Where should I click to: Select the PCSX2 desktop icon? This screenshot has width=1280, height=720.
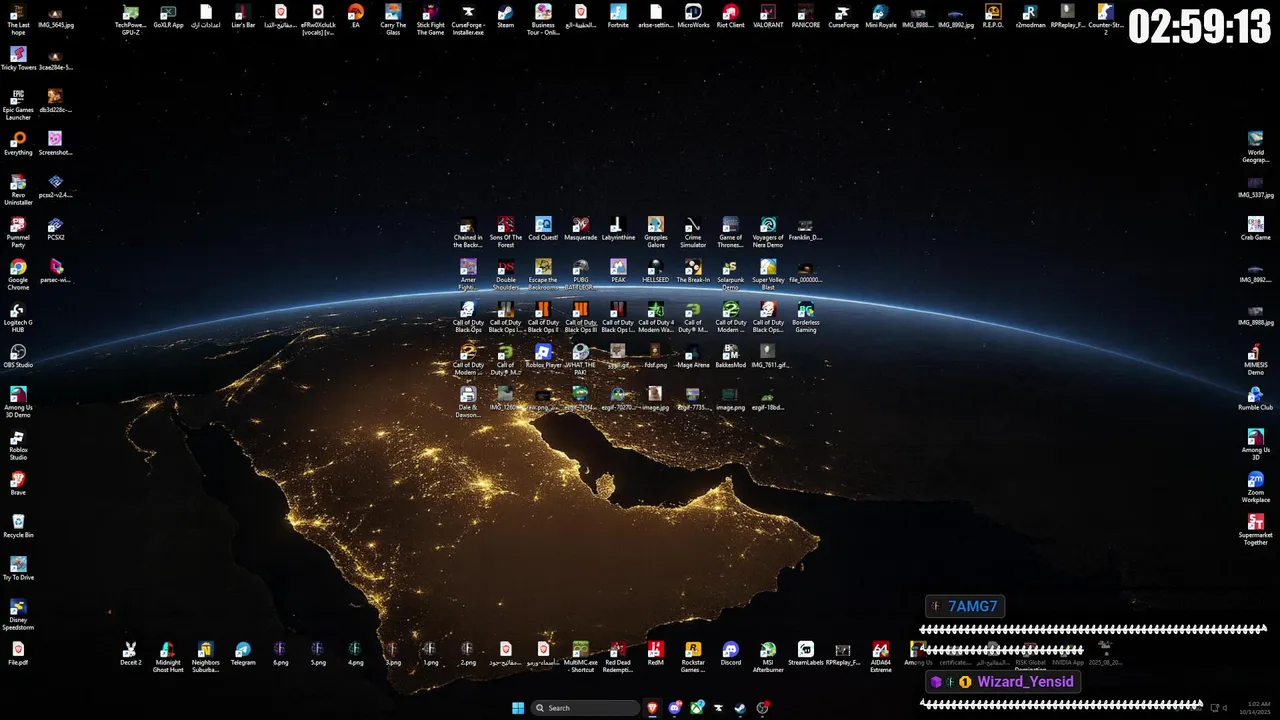tap(56, 230)
